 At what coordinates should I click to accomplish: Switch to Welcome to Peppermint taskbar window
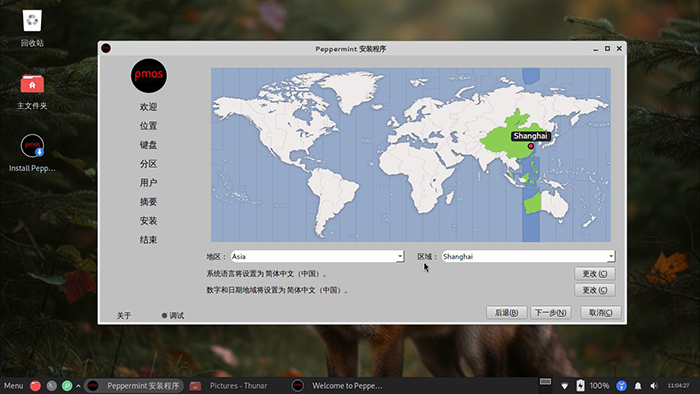[338, 386]
